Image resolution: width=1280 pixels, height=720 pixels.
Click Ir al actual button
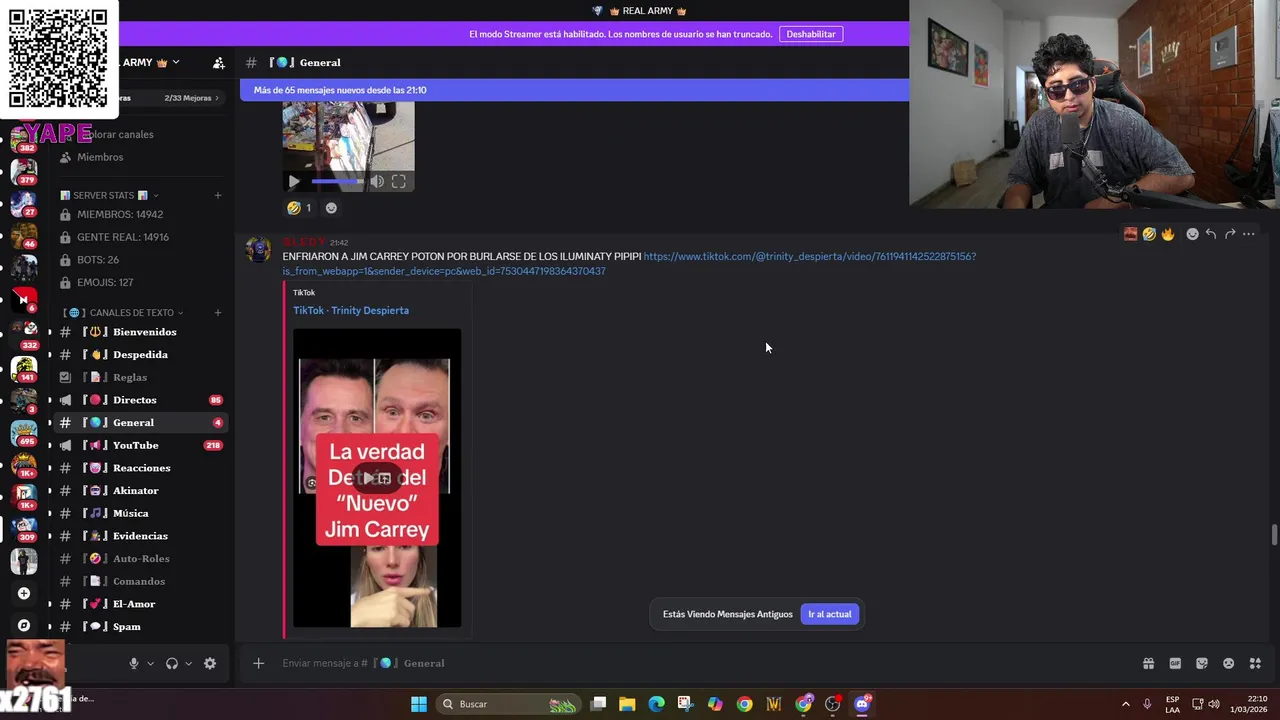click(830, 614)
